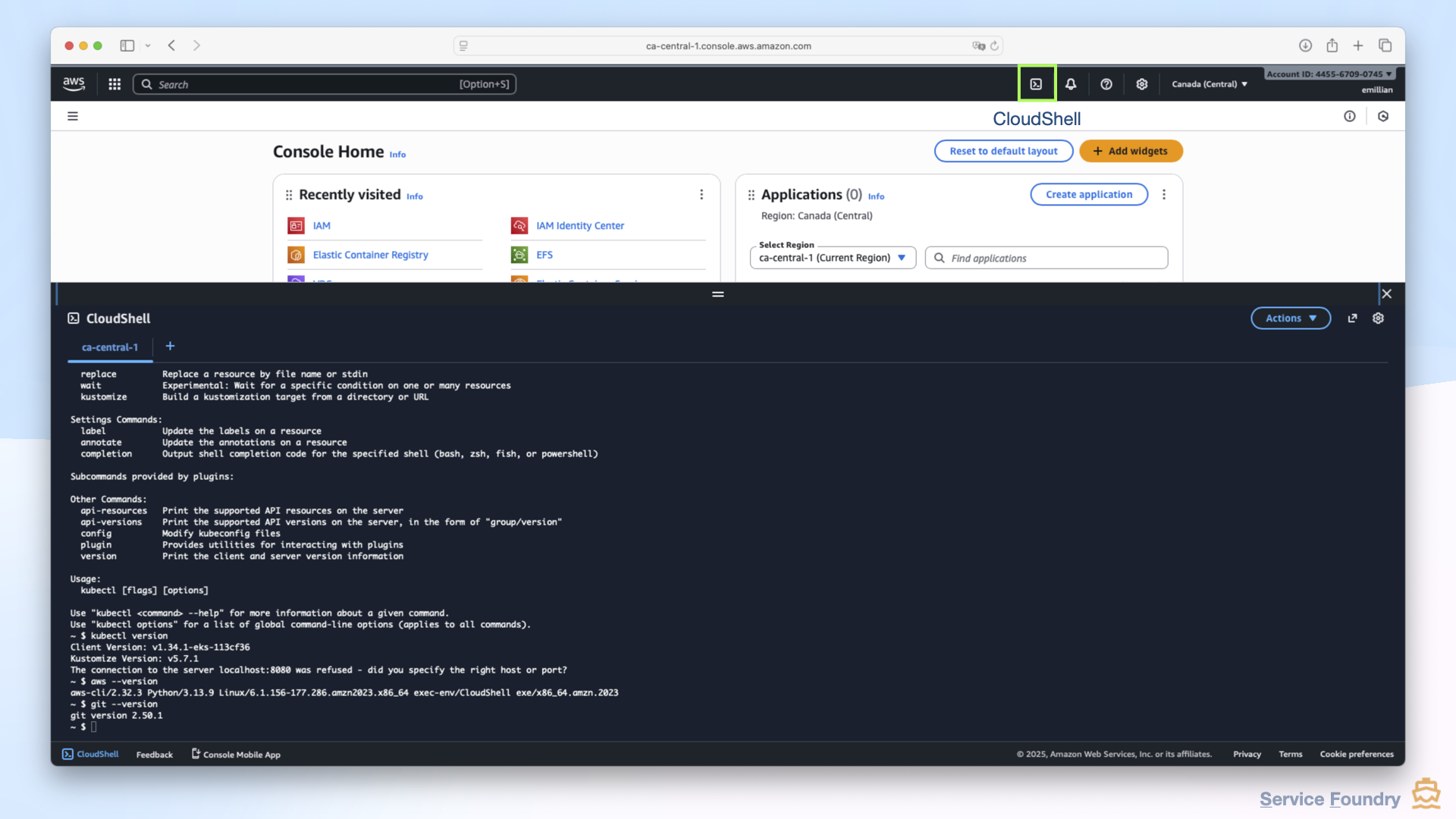Click the Reset to default layout button

tap(1003, 150)
